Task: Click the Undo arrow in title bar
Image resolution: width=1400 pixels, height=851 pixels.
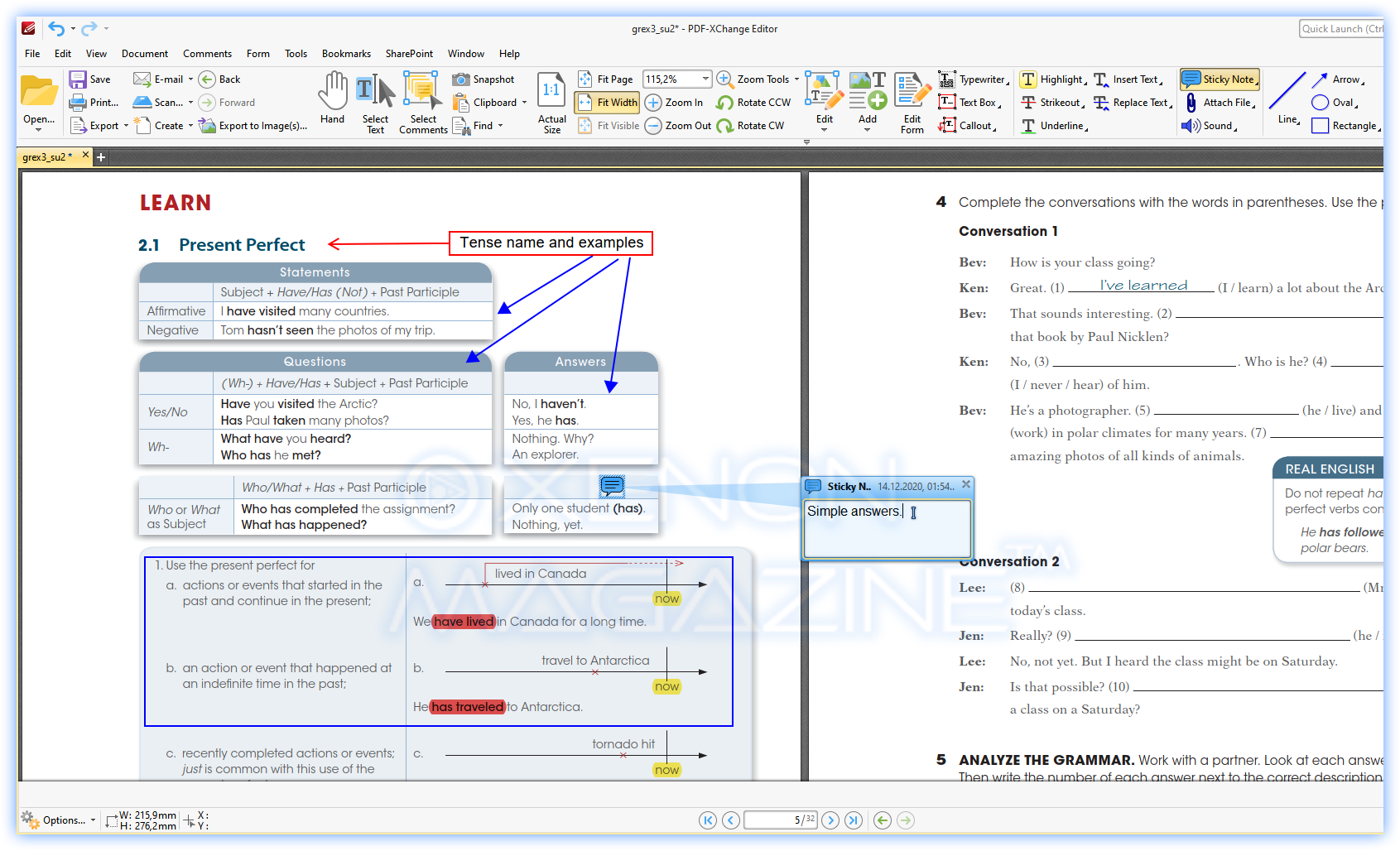Action: pyautogui.click(x=56, y=29)
